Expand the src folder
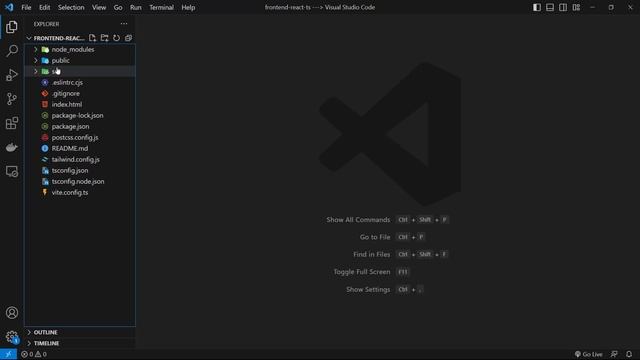This screenshot has width=640, height=360. (x=80, y=71)
